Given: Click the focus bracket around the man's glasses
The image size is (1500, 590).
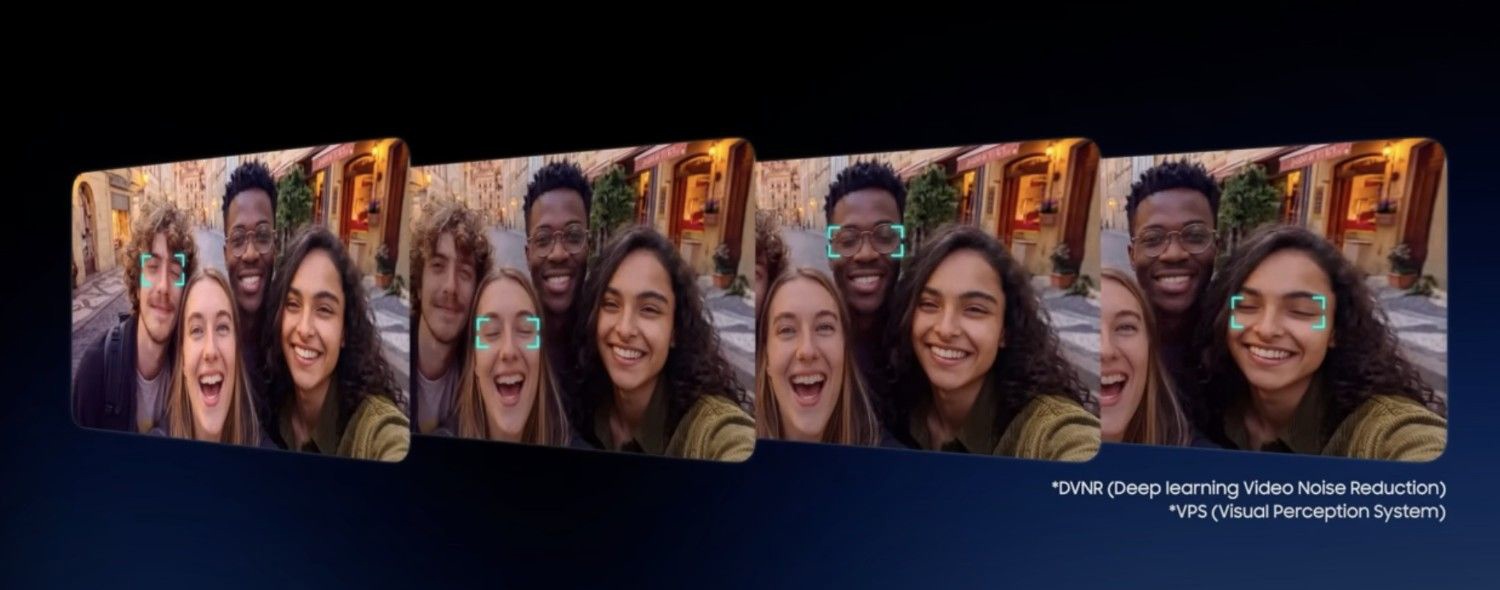Looking at the screenshot, I should click(865, 241).
